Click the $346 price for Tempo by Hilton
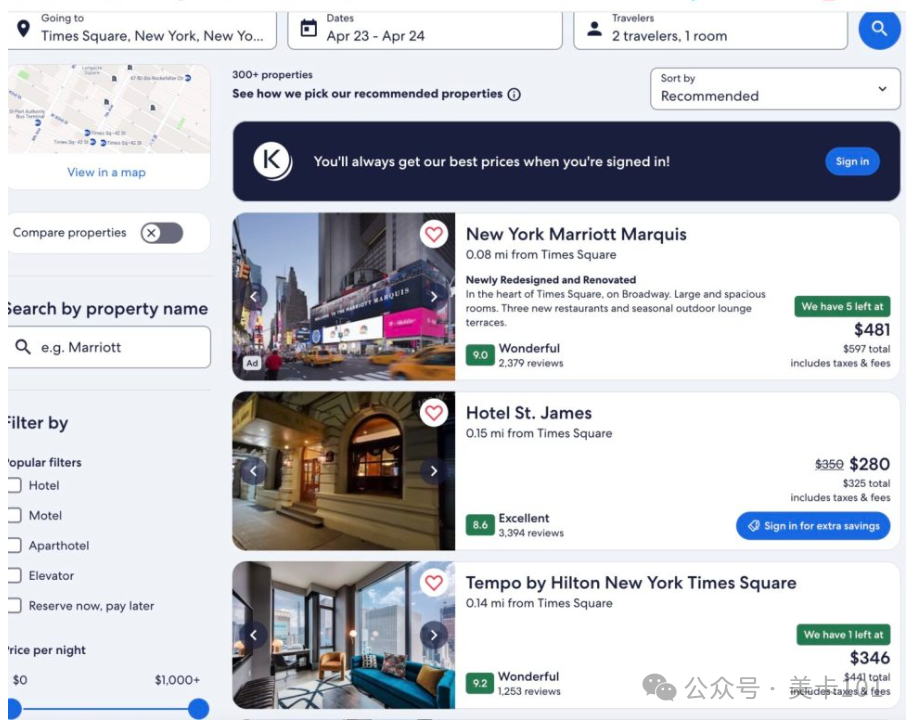This screenshot has width=913, height=725. pos(869,657)
